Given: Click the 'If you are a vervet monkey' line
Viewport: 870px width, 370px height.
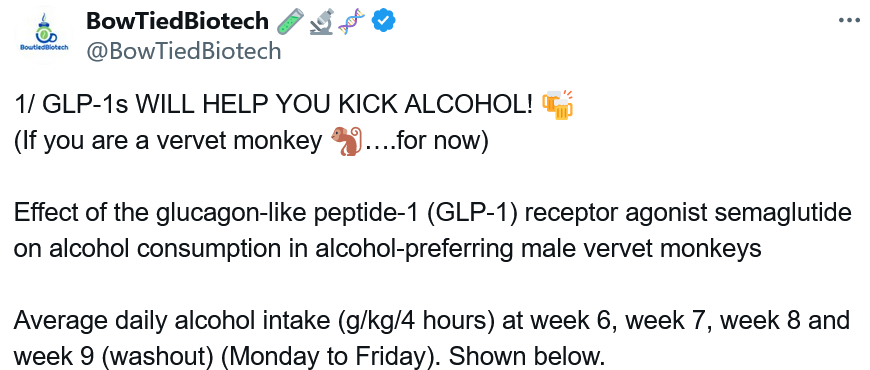Looking at the screenshot, I should point(168,141).
